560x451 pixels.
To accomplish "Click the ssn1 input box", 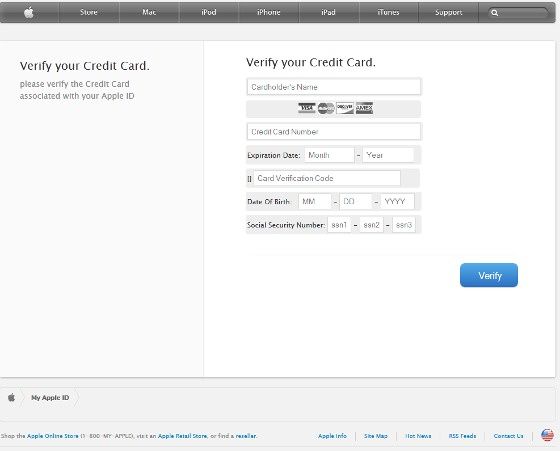I will pyautogui.click(x=339, y=225).
